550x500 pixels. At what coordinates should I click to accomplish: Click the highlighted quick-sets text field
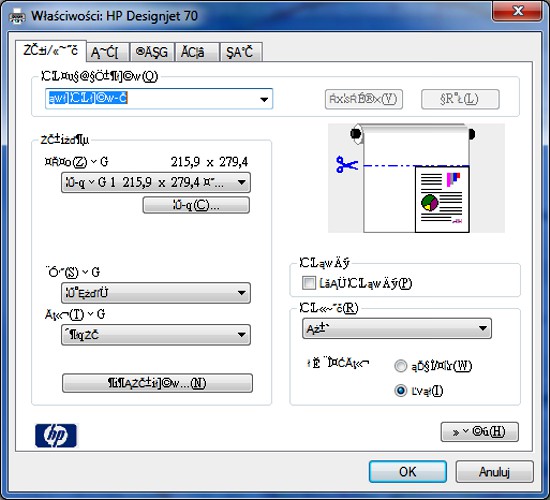(x=152, y=99)
